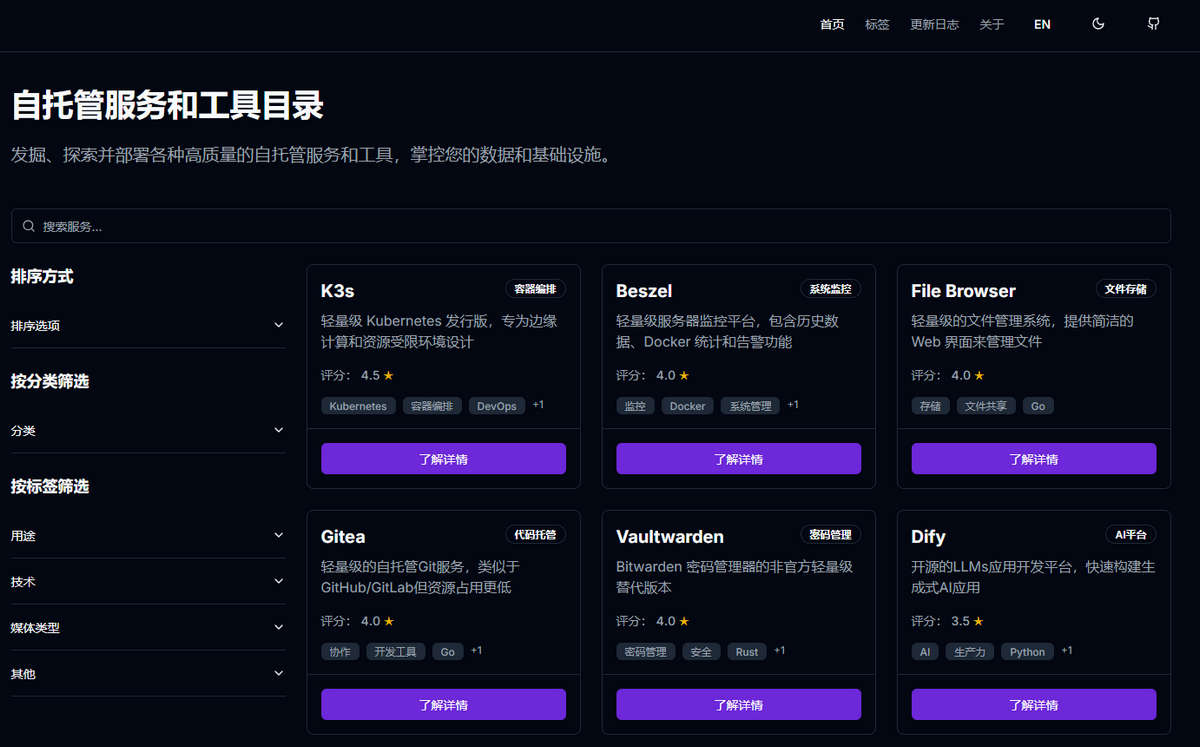Expand the 技术 tag filter
The image size is (1200, 747).
point(148,581)
